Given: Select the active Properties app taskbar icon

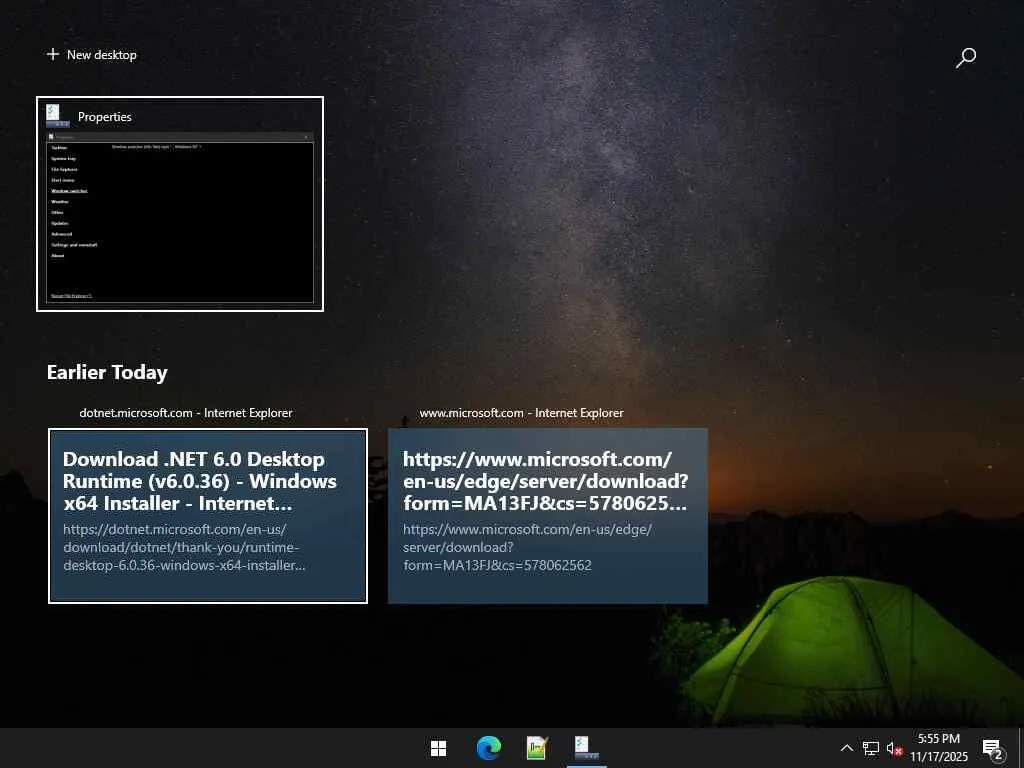Looking at the screenshot, I should coord(586,748).
